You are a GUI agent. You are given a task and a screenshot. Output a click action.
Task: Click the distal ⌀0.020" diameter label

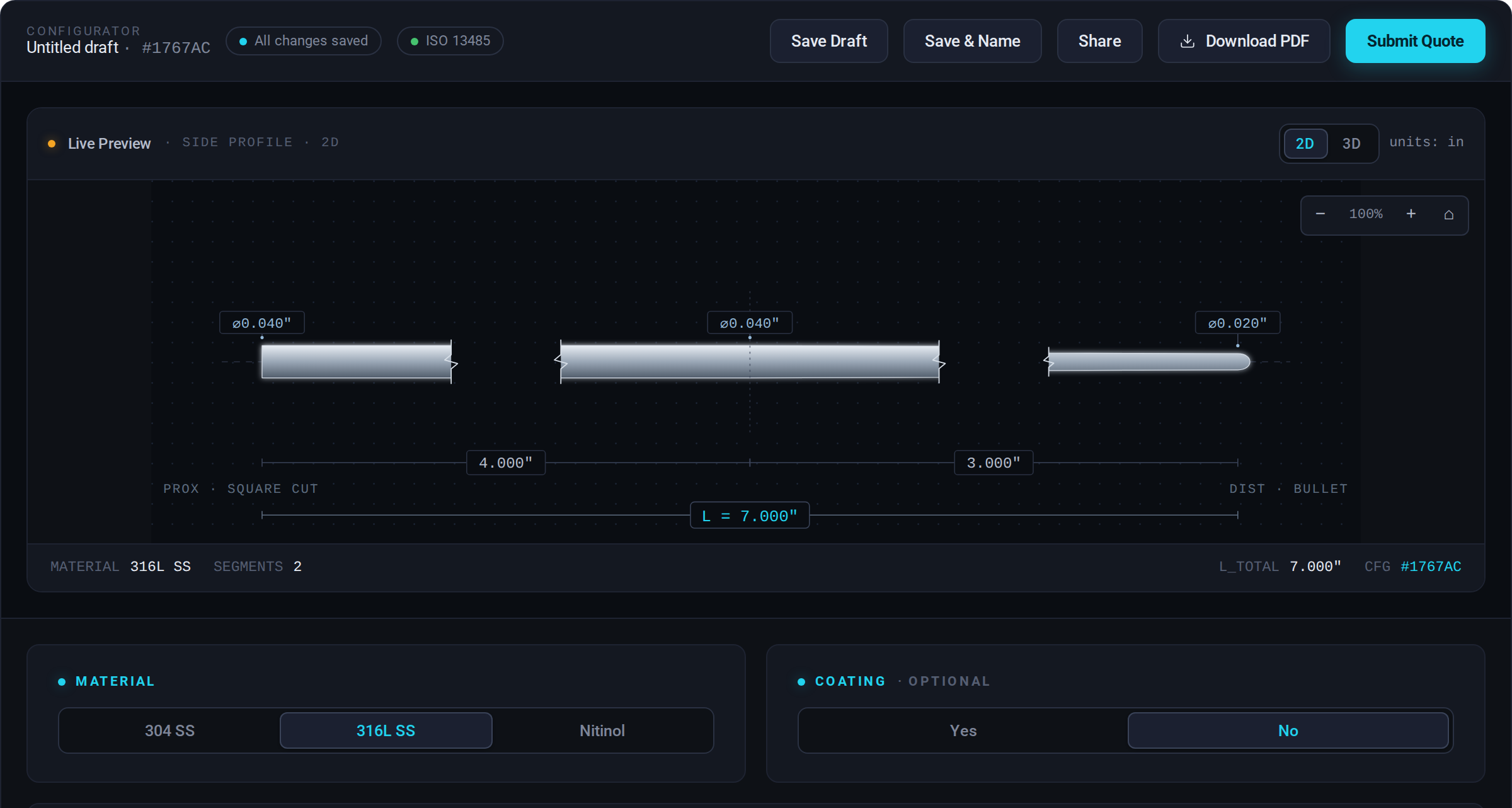click(x=1237, y=323)
